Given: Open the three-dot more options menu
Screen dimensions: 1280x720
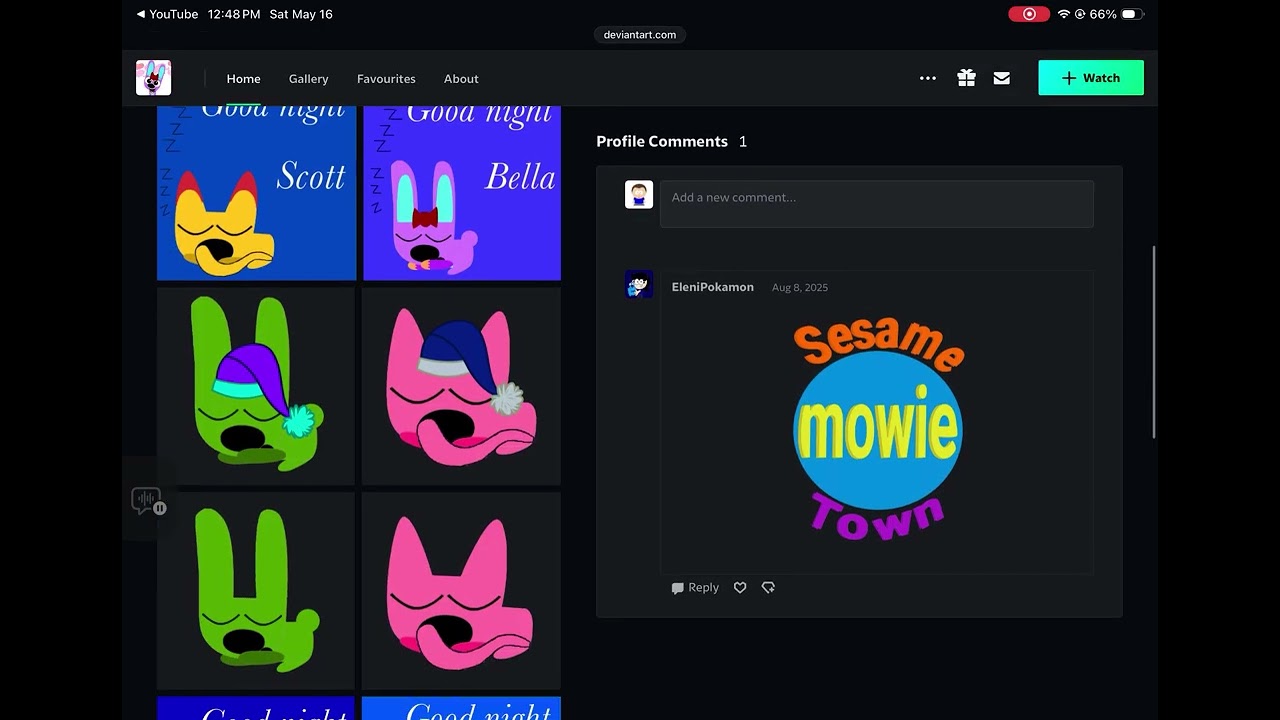Looking at the screenshot, I should point(928,78).
